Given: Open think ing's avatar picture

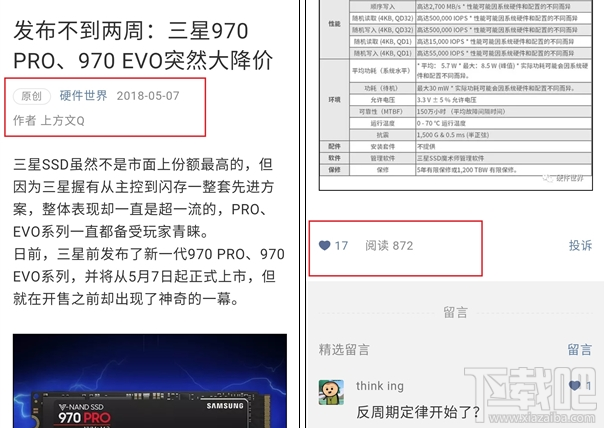Looking at the screenshot, I should coord(331,392).
